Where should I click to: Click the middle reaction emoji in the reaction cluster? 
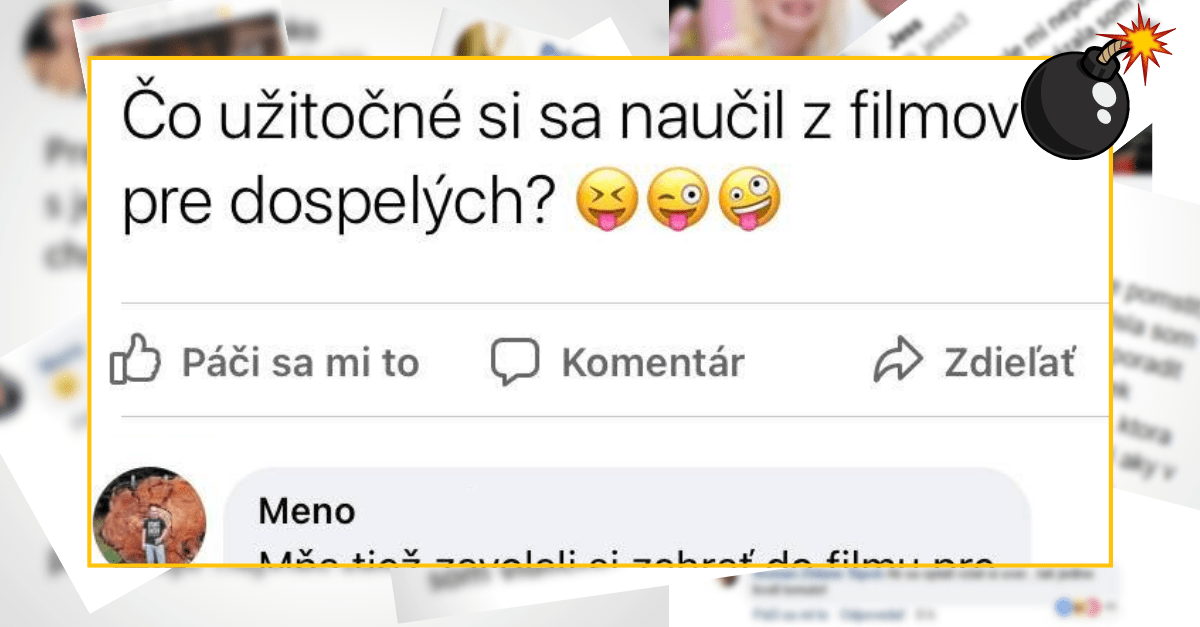[1078, 608]
